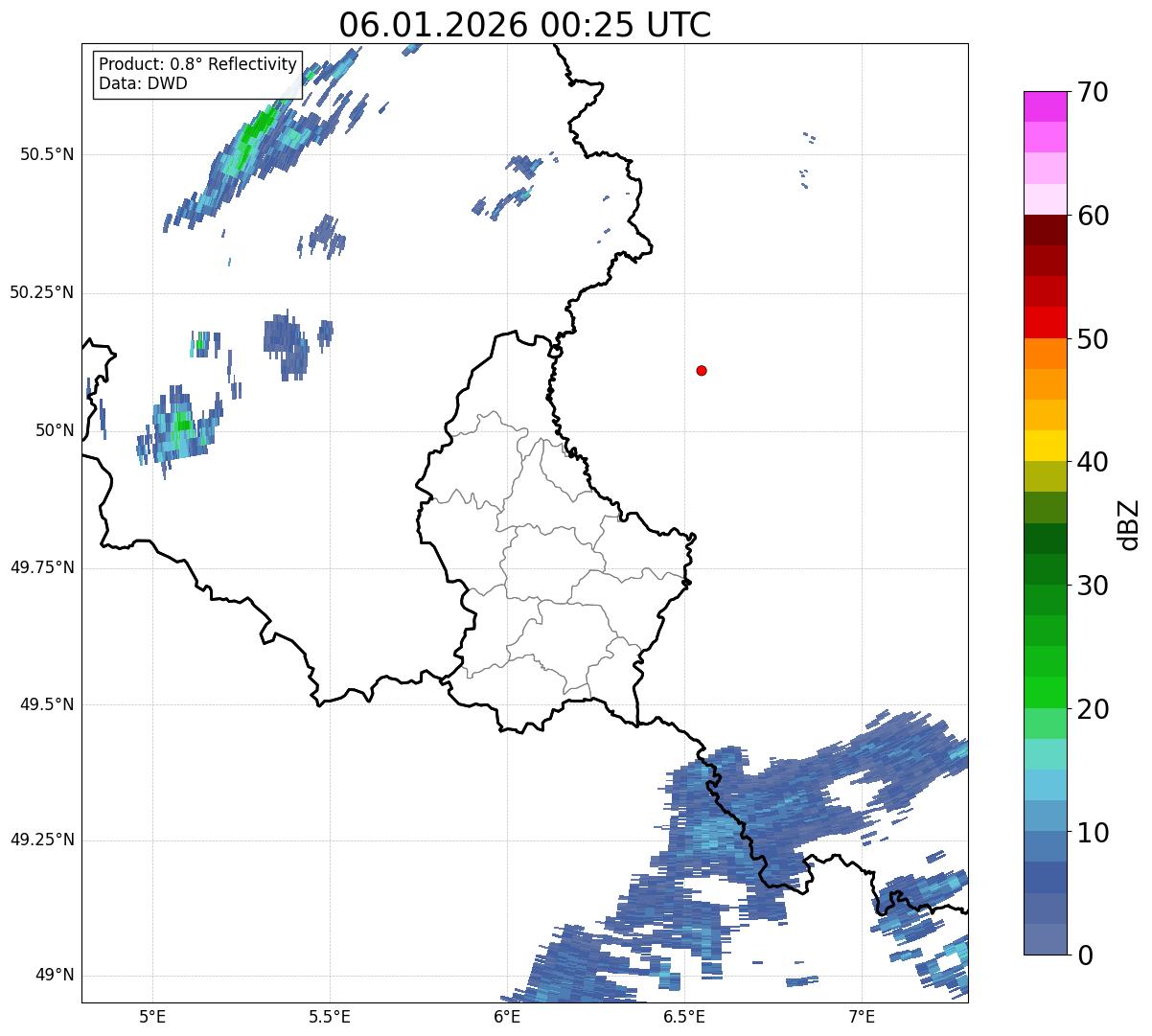Click the colorbar tick label '50'
This screenshot has height=1036, width=1152.
click(1094, 339)
